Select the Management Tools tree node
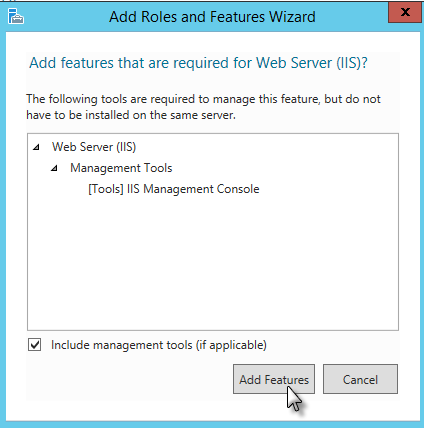 [121, 168]
